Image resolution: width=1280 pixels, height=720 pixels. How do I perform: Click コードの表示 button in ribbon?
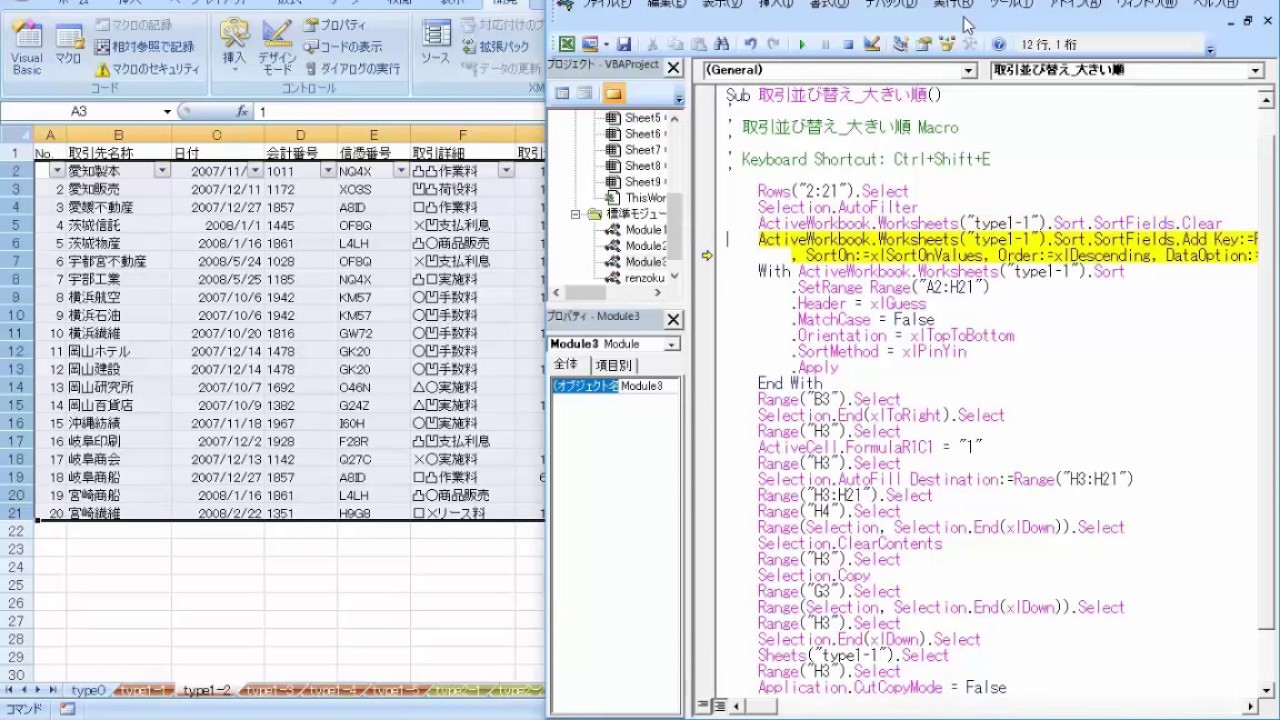tap(343, 47)
